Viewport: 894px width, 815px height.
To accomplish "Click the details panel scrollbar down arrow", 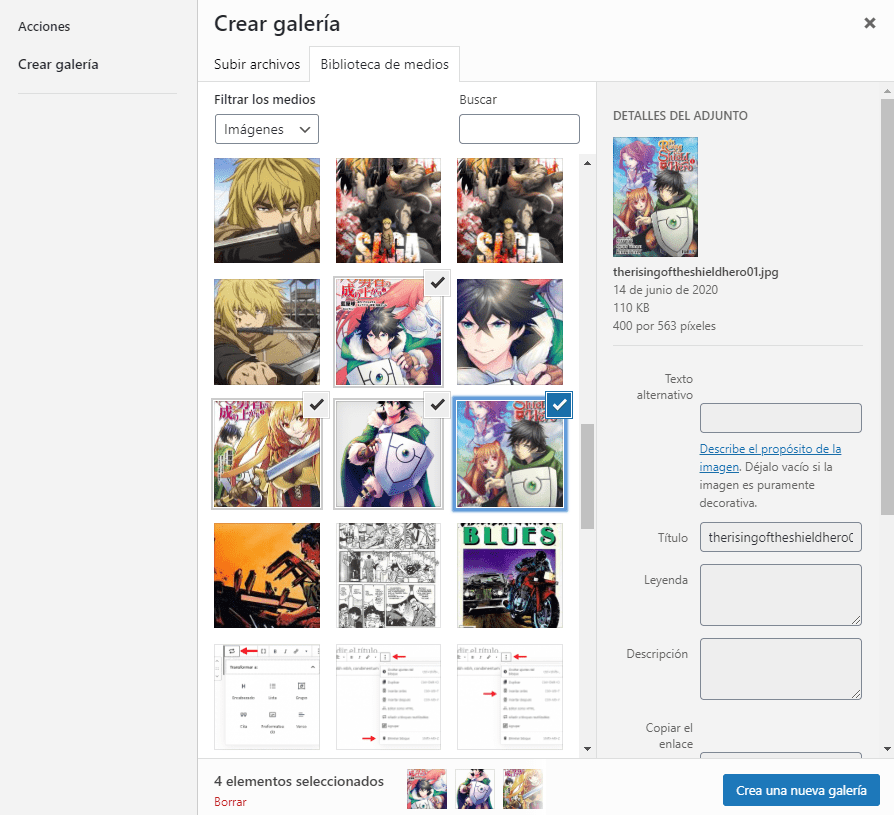I will click(887, 749).
